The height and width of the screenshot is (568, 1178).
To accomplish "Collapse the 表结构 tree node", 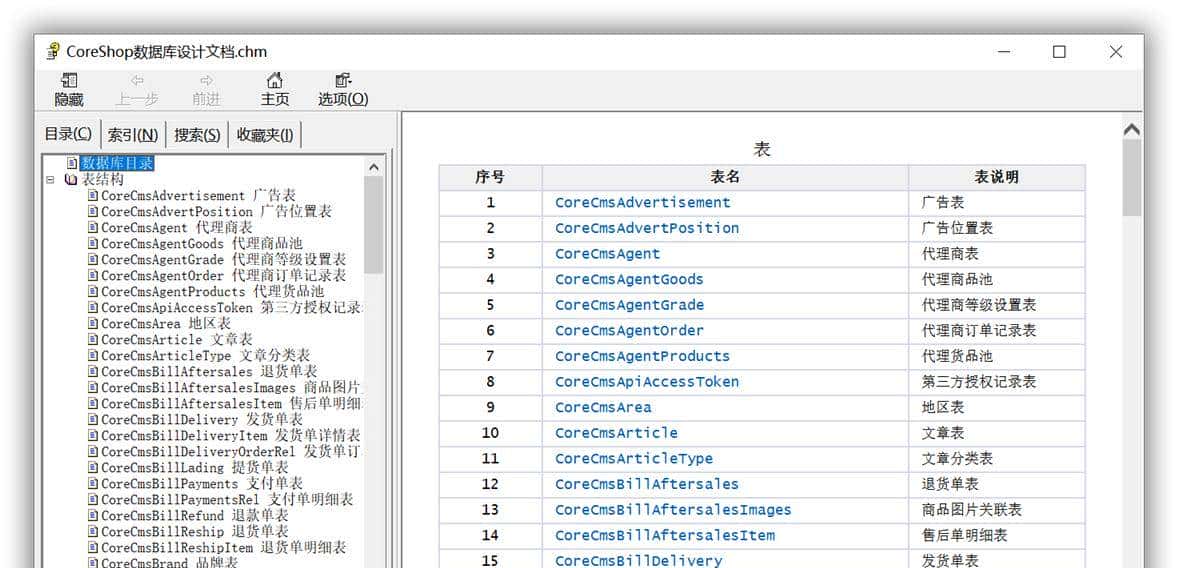I will (50, 180).
